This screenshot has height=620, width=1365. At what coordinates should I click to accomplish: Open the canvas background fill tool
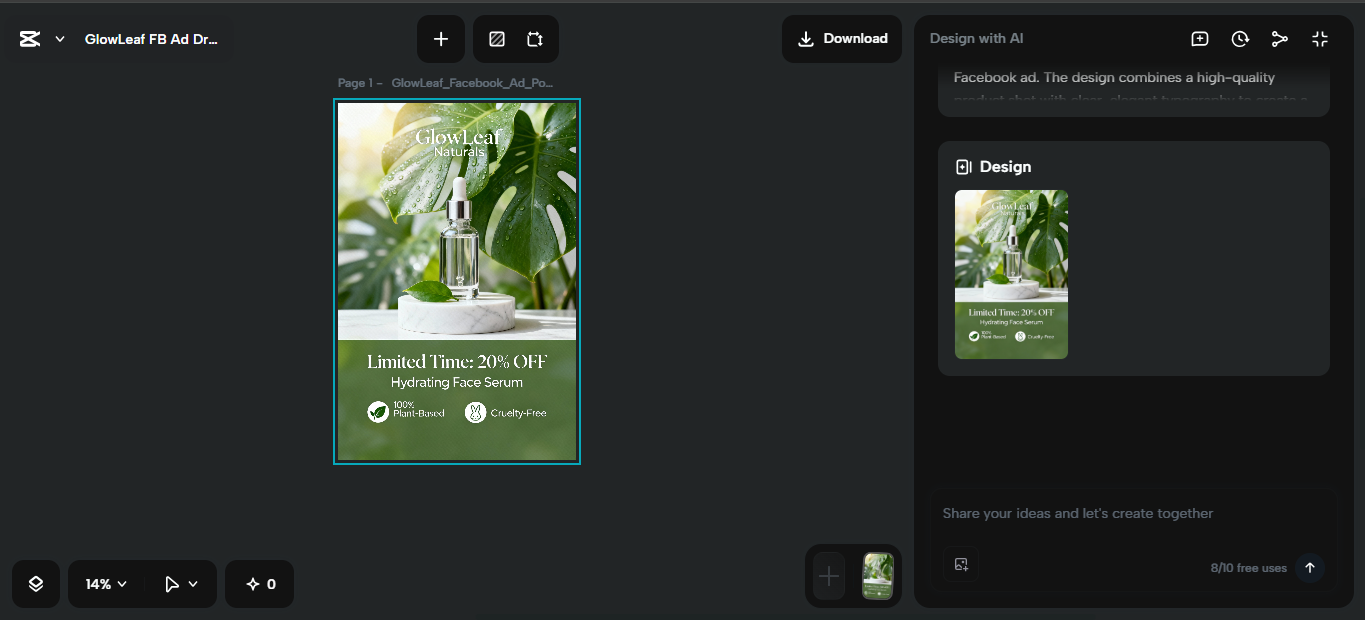click(x=496, y=39)
